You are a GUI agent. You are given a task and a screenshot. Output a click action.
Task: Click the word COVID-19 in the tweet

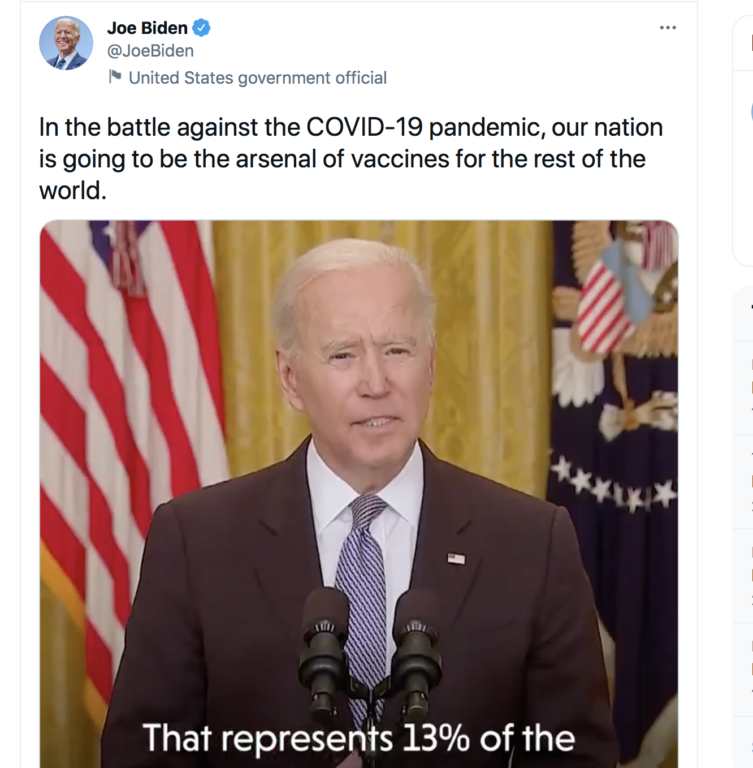(x=388, y=128)
